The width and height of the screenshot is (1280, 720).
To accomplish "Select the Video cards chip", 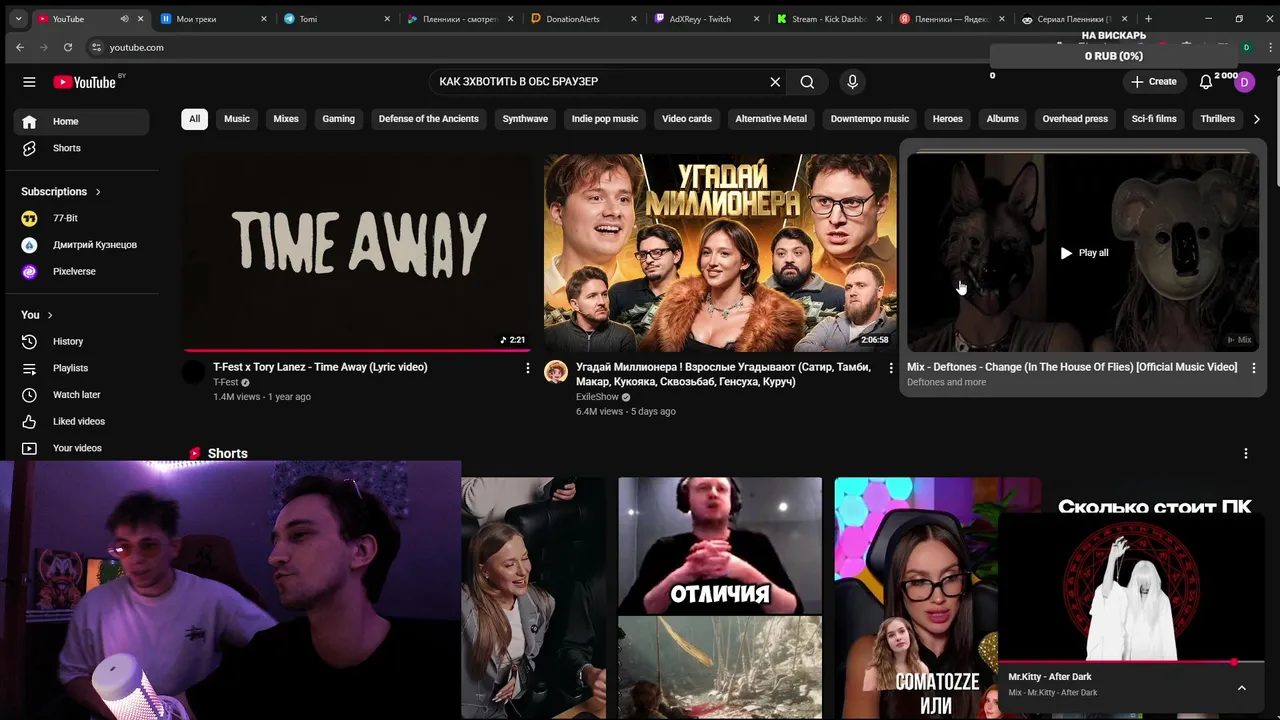I will click(687, 119).
